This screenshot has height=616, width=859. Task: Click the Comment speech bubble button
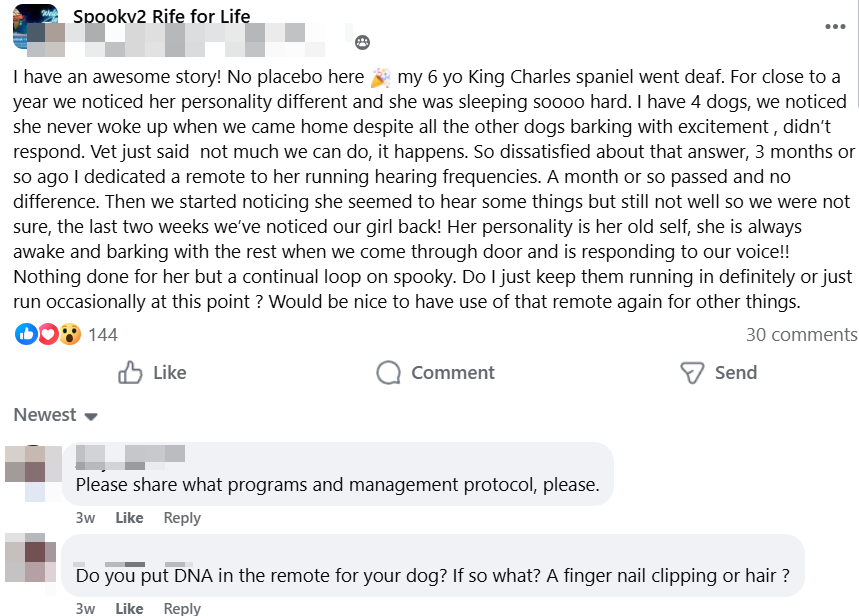pos(435,373)
